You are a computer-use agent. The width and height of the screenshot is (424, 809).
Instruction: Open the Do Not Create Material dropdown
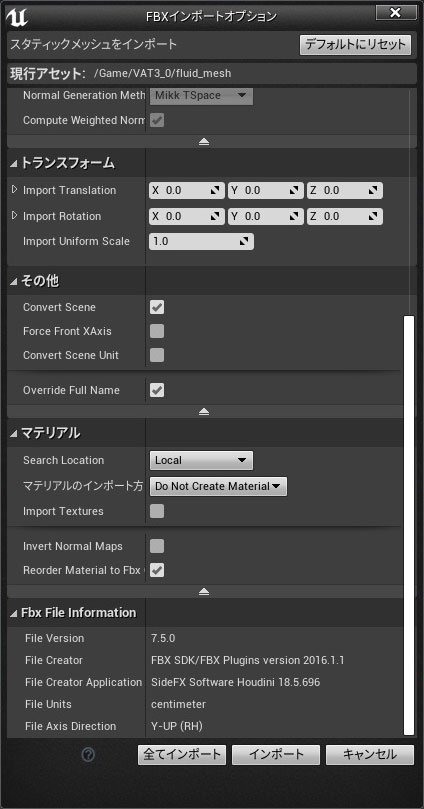218,486
